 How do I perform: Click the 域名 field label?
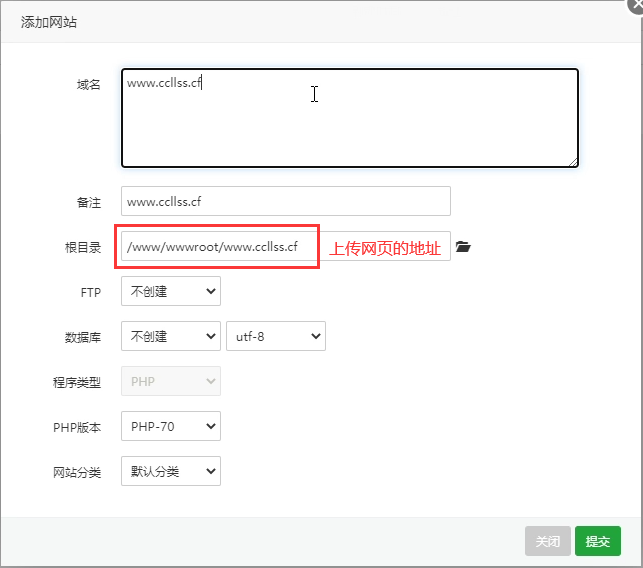[x=89, y=85]
